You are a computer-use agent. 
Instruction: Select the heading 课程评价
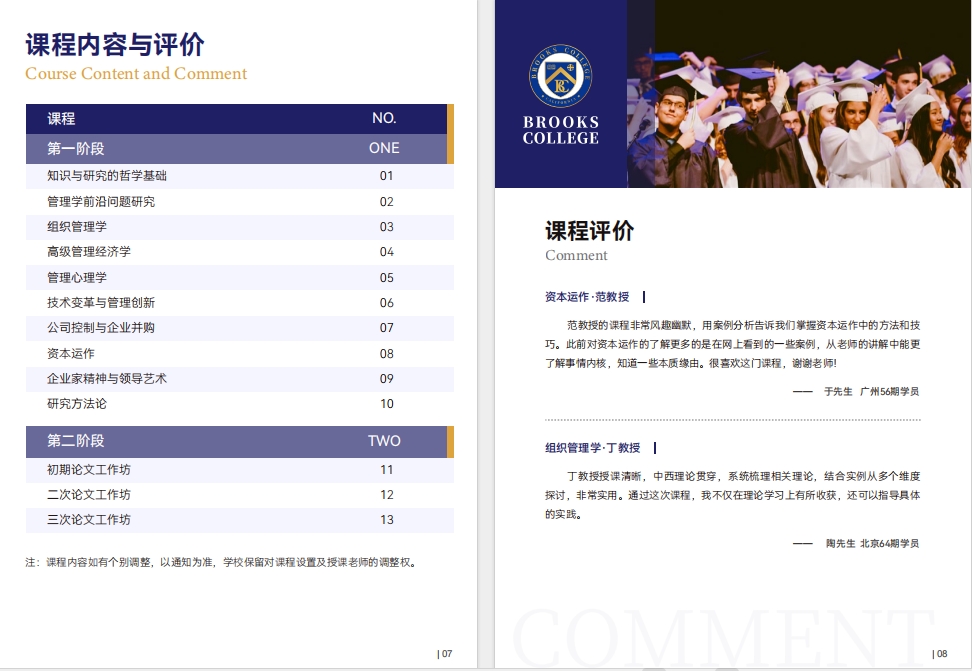pos(590,231)
